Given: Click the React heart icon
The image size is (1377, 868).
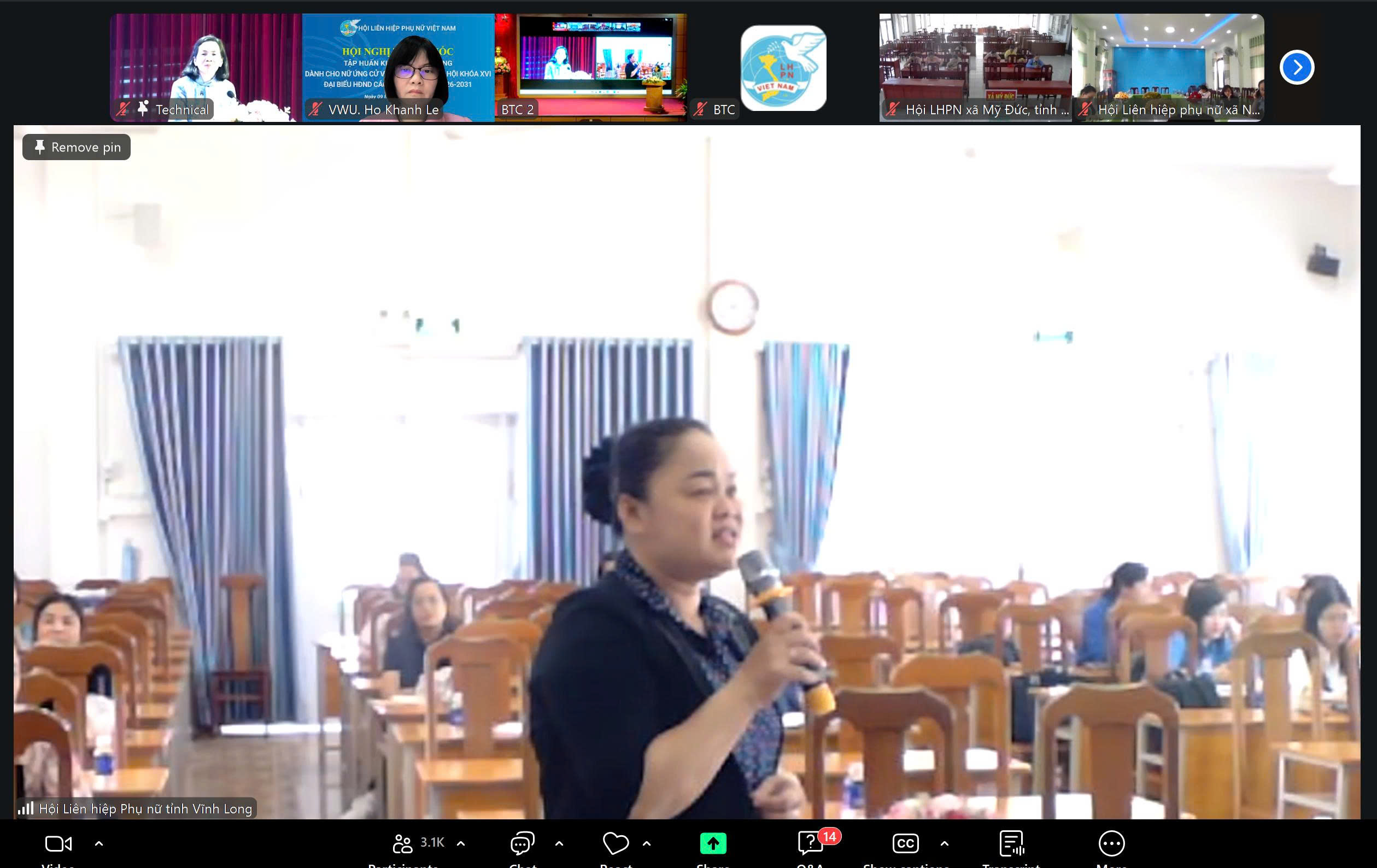Looking at the screenshot, I should point(616,843).
